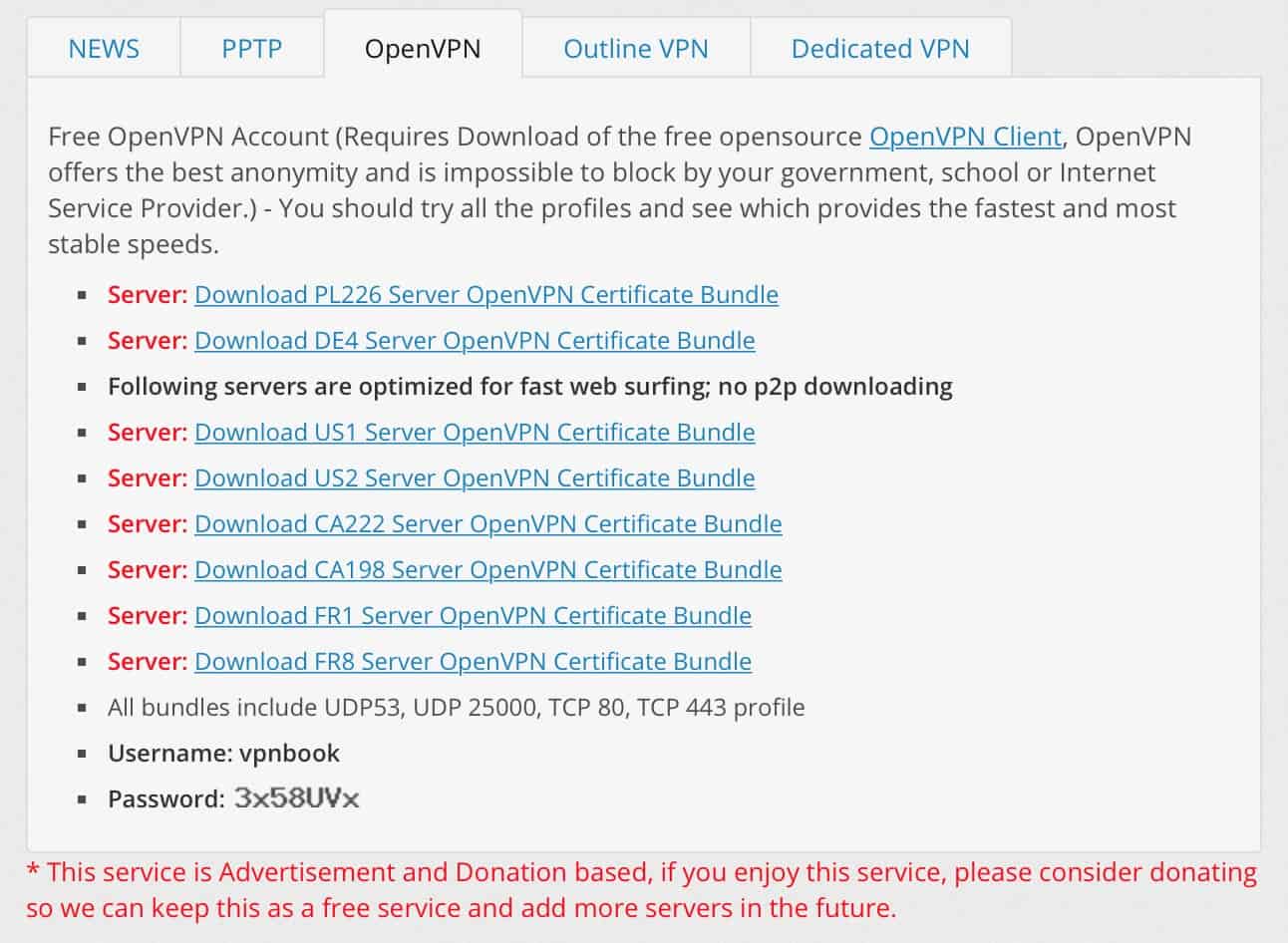Download CA222 Server certificate bundle
Viewport: 1288px width, 943px height.
click(488, 524)
